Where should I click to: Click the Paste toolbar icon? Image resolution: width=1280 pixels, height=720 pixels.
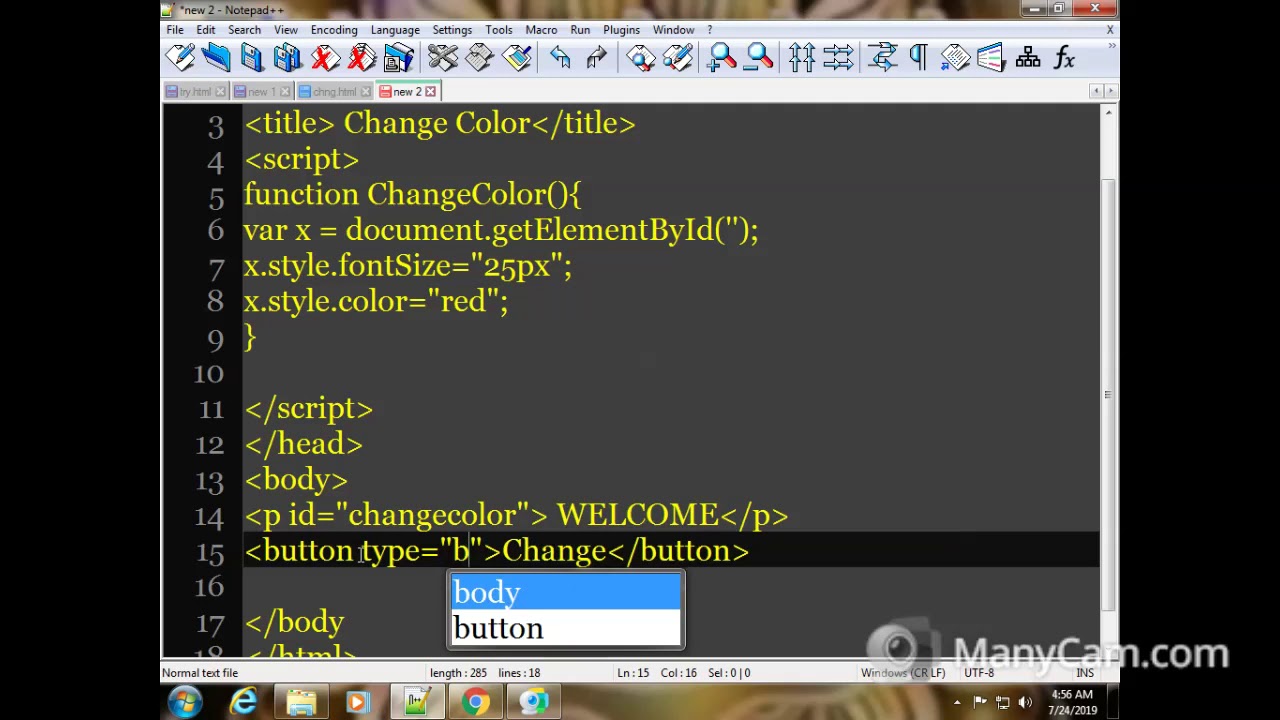click(516, 58)
